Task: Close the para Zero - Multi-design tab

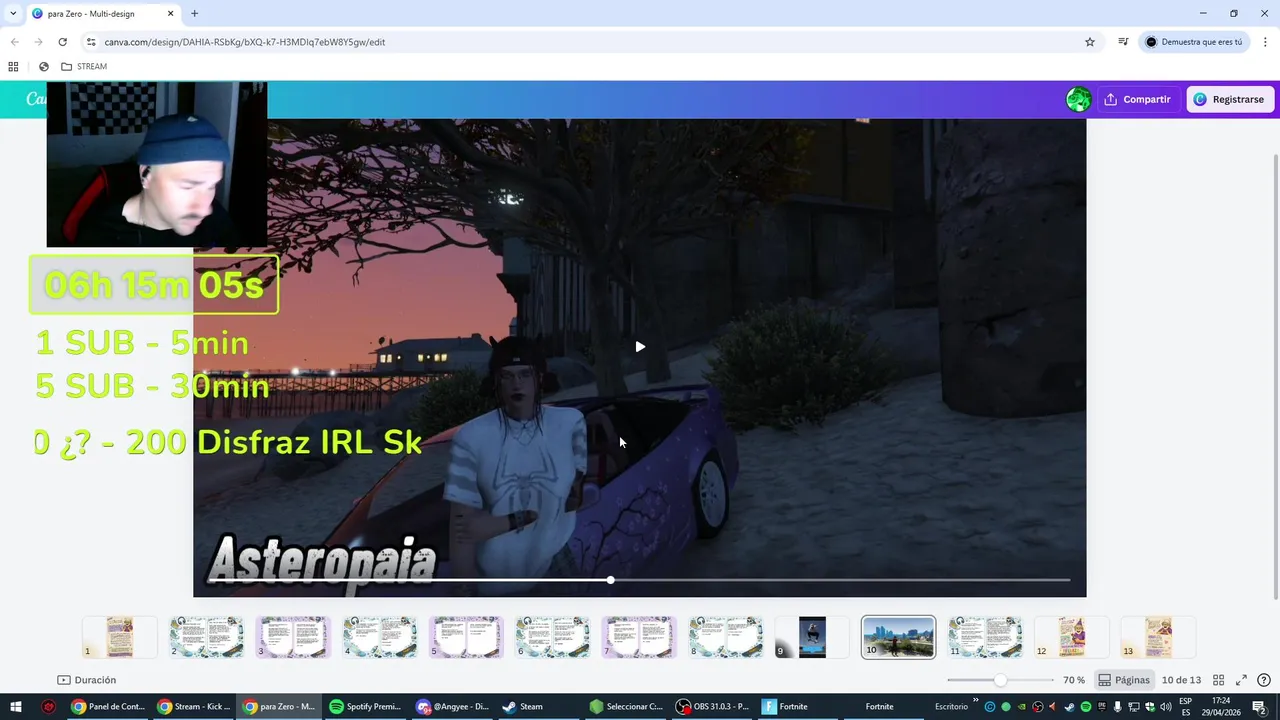Action: click(x=170, y=14)
